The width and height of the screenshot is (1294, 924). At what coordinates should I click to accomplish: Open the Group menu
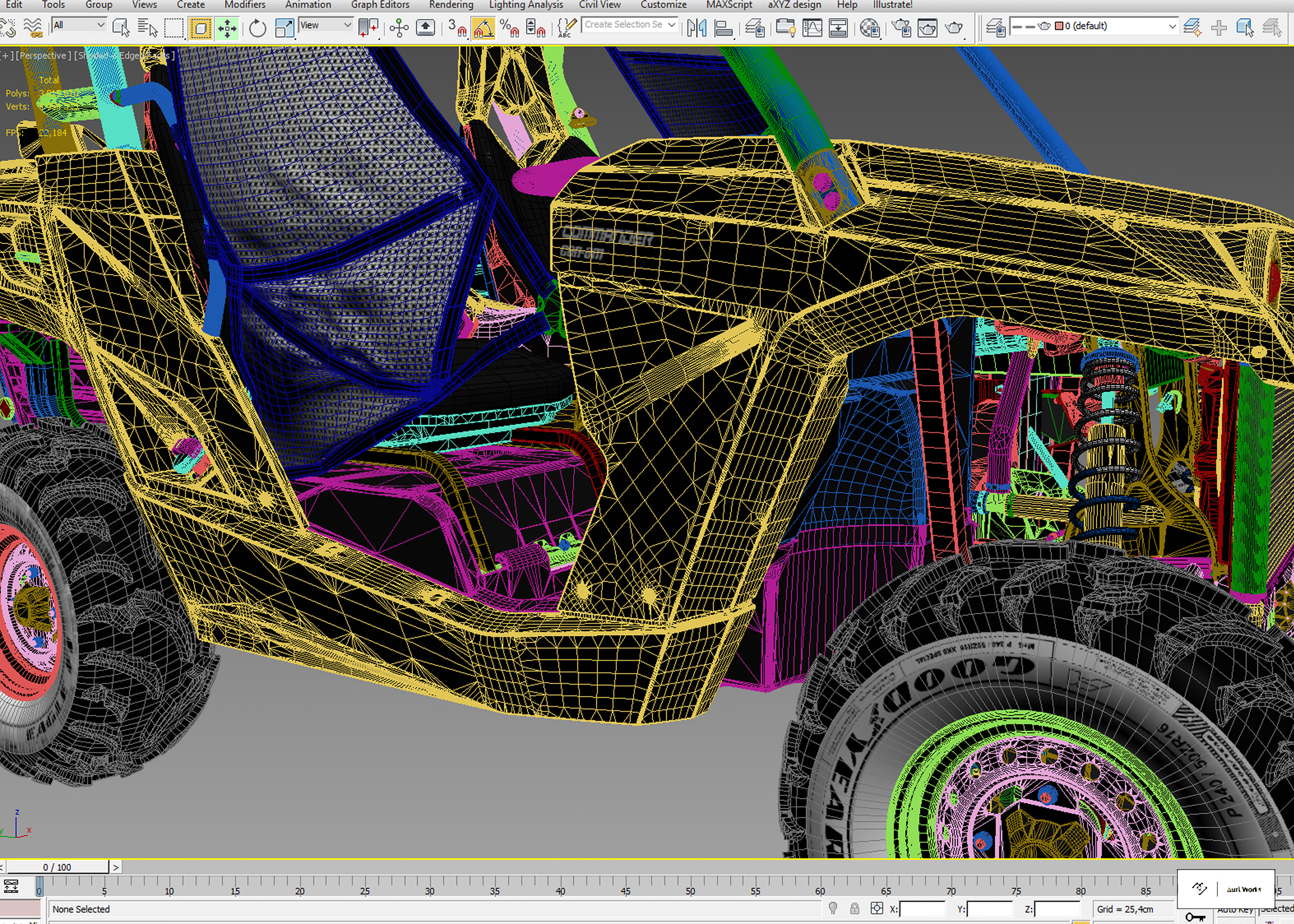[x=99, y=5]
